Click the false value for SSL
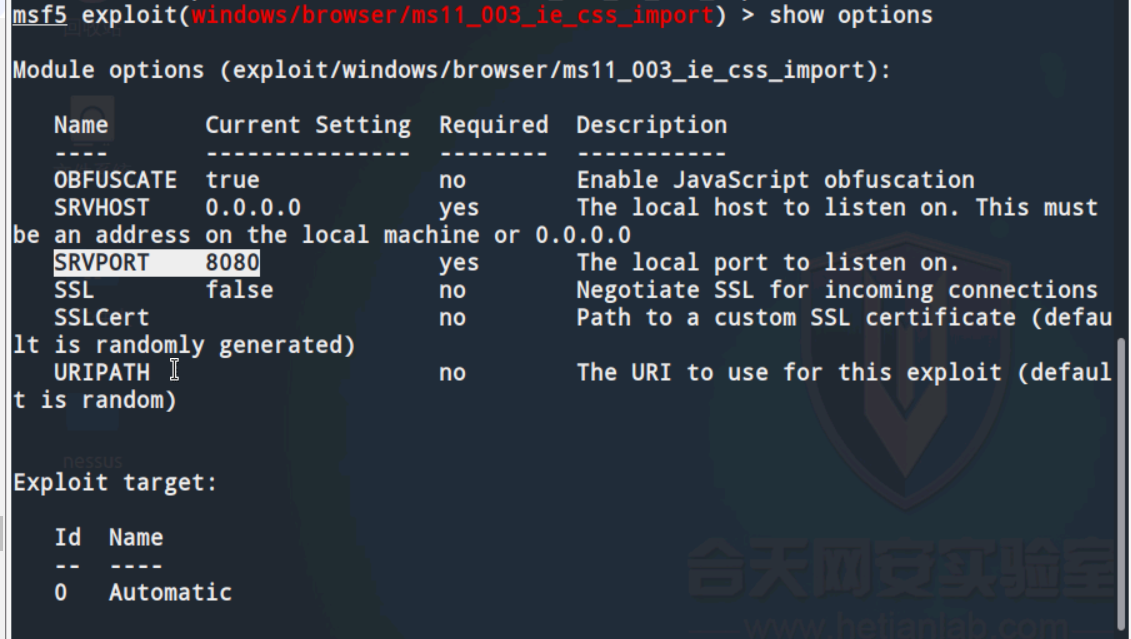Viewport: 1131px width, 639px height. [x=239, y=290]
